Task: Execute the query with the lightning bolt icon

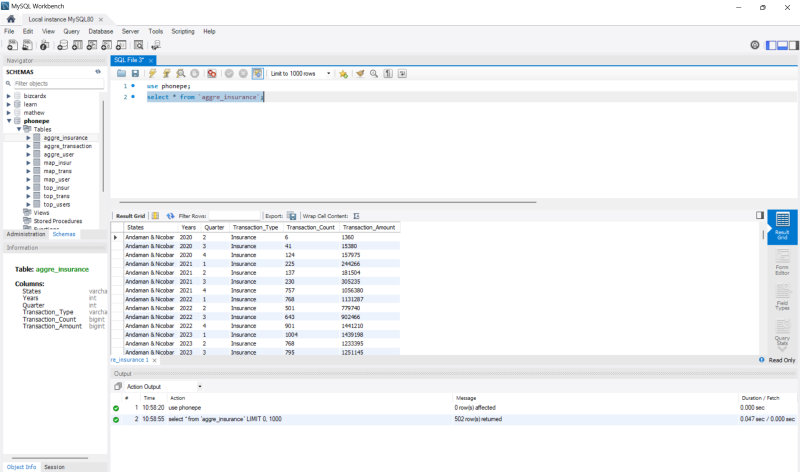Action: pos(153,73)
